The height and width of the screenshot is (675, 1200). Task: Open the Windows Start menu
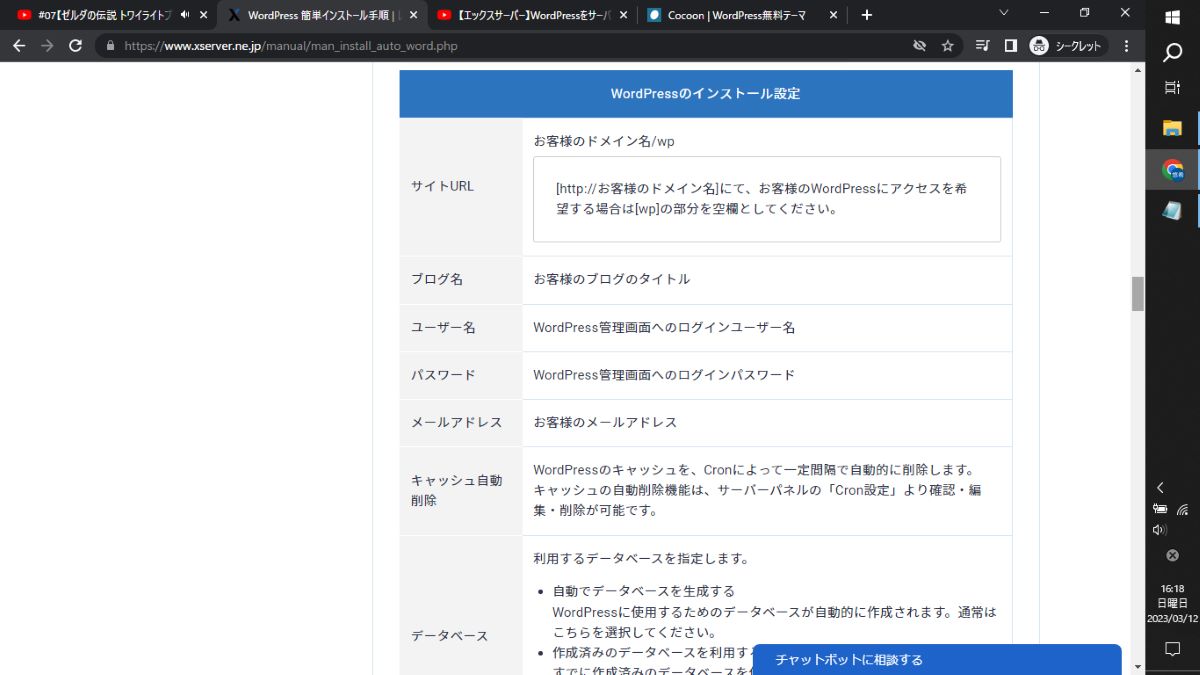pos(1173,15)
